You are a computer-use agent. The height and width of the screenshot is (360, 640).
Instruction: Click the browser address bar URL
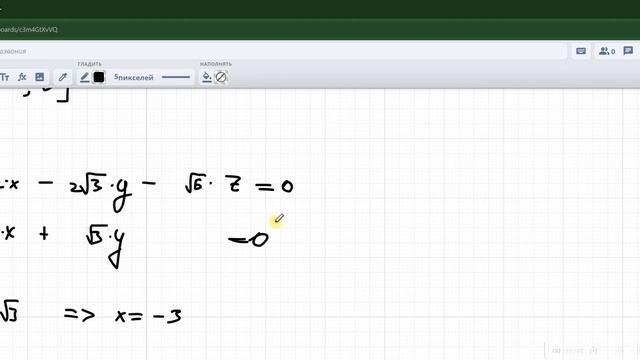click(x=29, y=29)
